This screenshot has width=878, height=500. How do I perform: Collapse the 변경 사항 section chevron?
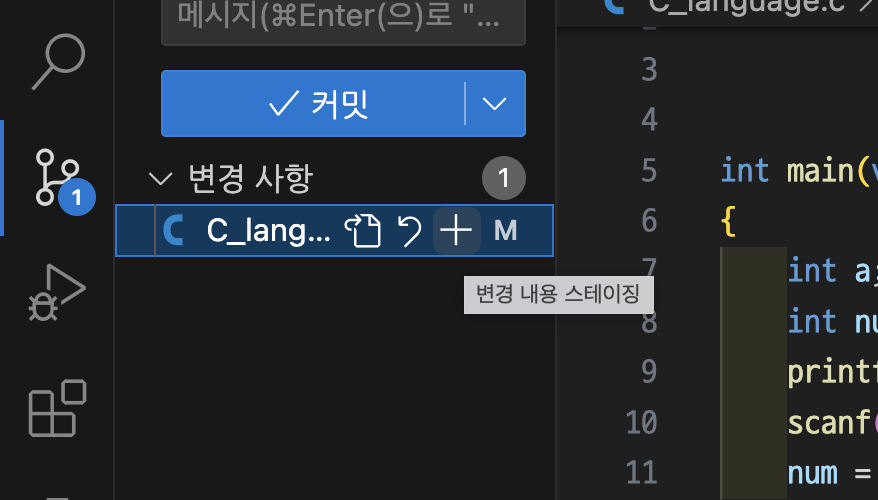[x=161, y=179]
